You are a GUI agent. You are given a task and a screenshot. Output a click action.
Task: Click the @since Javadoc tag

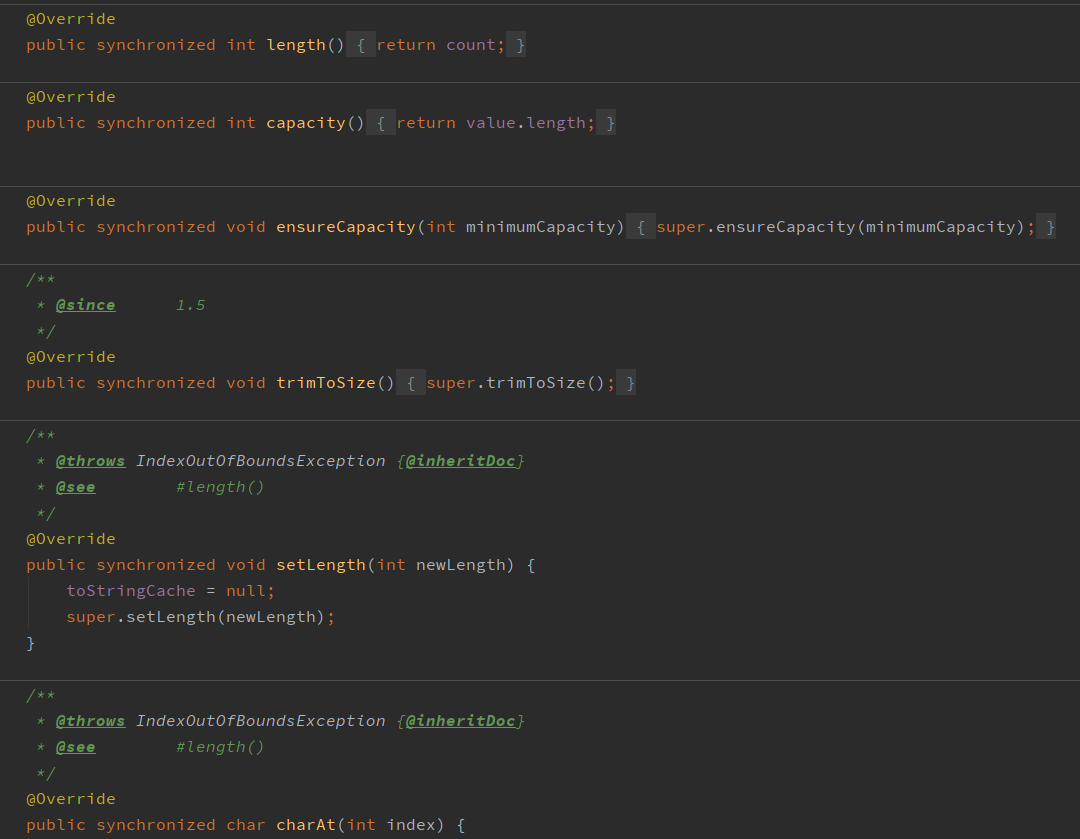(85, 305)
